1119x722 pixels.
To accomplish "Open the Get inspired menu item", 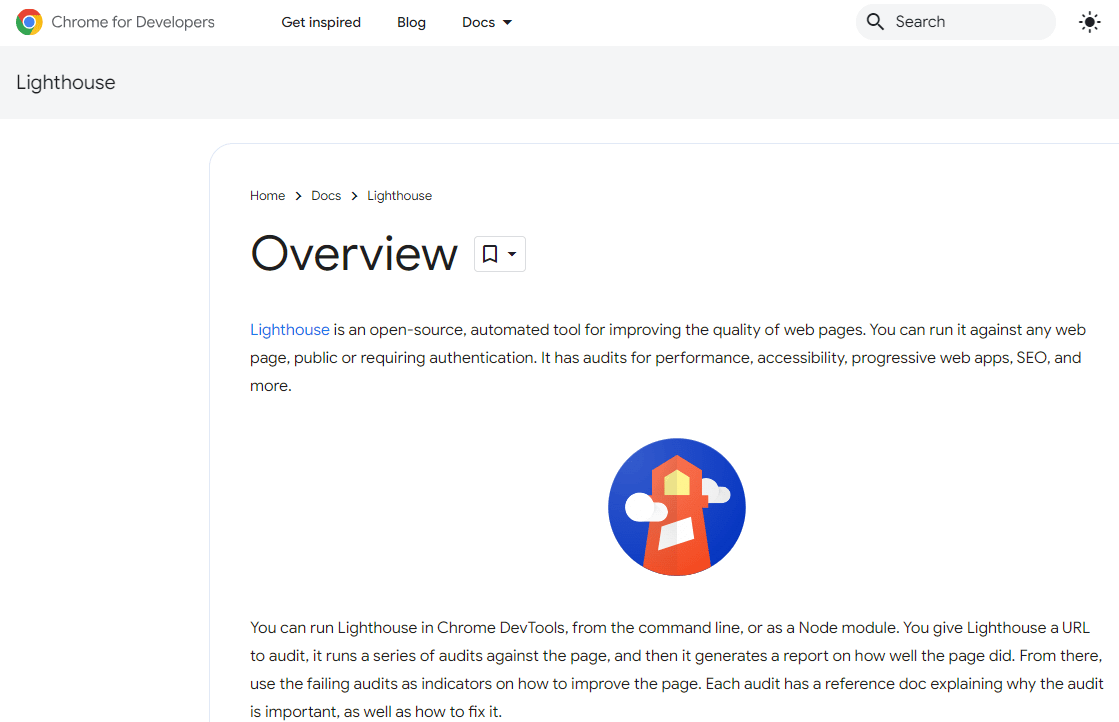I will click(x=321, y=22).
